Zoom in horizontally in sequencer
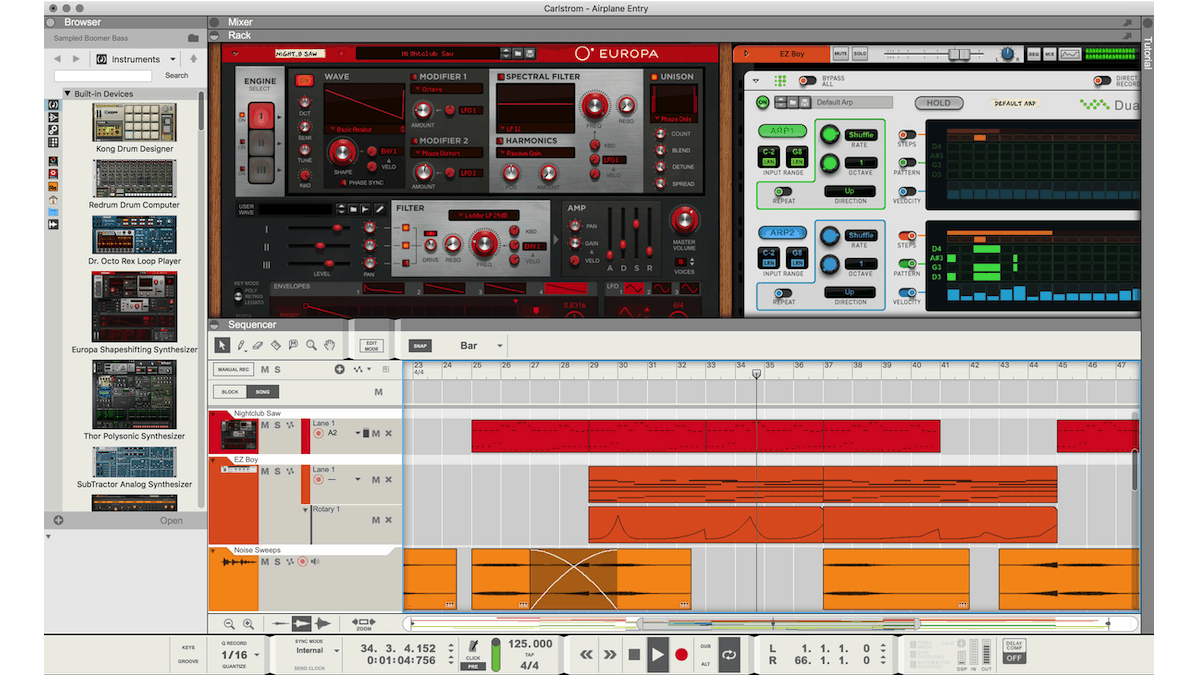1200x675 pixels. (249, 623)
